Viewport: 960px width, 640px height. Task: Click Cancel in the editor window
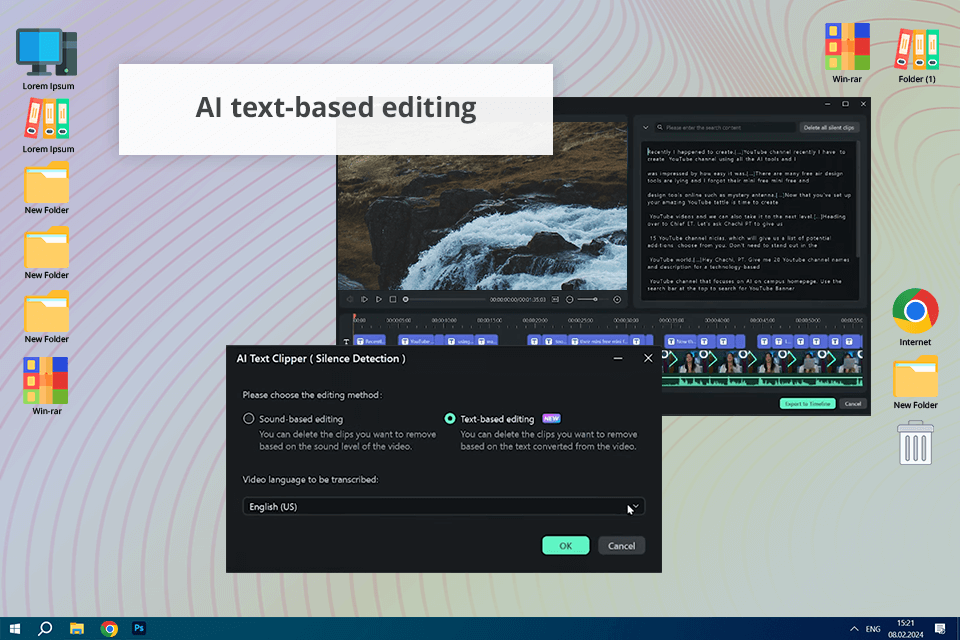tap(853, 404)
